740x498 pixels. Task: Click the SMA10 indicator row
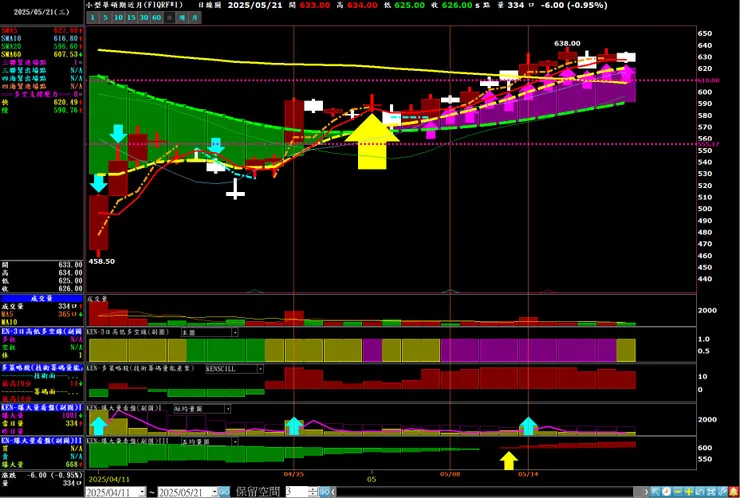coord(42,38)
